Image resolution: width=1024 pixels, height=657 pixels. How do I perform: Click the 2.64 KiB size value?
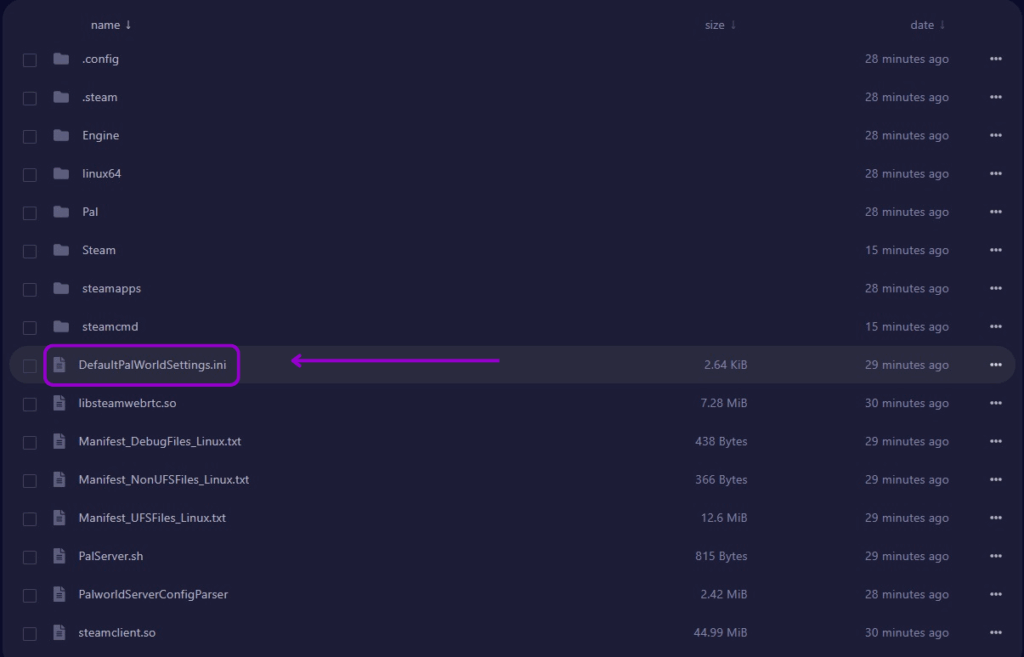(x=726, y=365)
